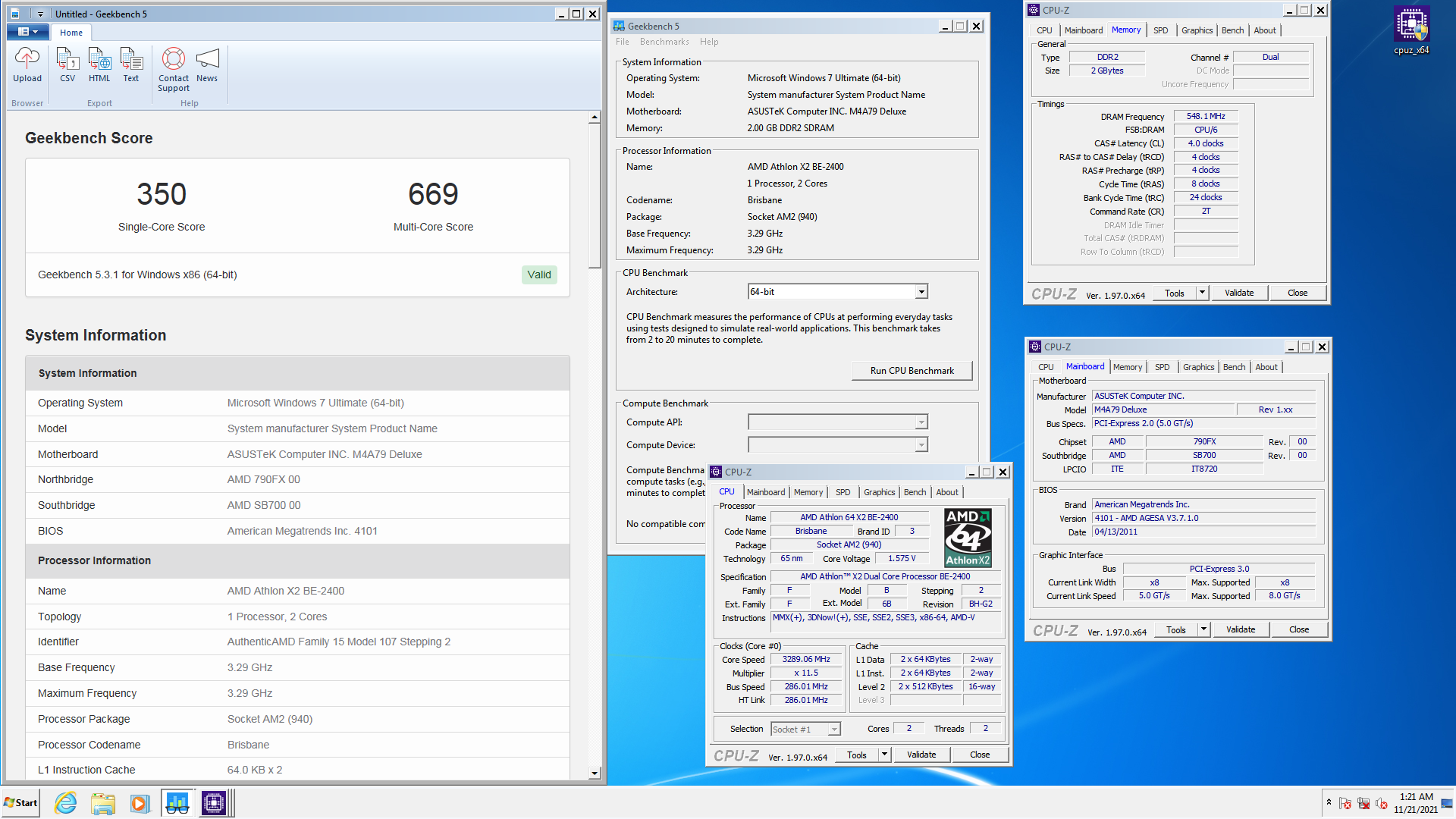Click the Geekbench 5 window title icon
The image size is (1456, 819).
pyautogui.click(x=619, y=27)
